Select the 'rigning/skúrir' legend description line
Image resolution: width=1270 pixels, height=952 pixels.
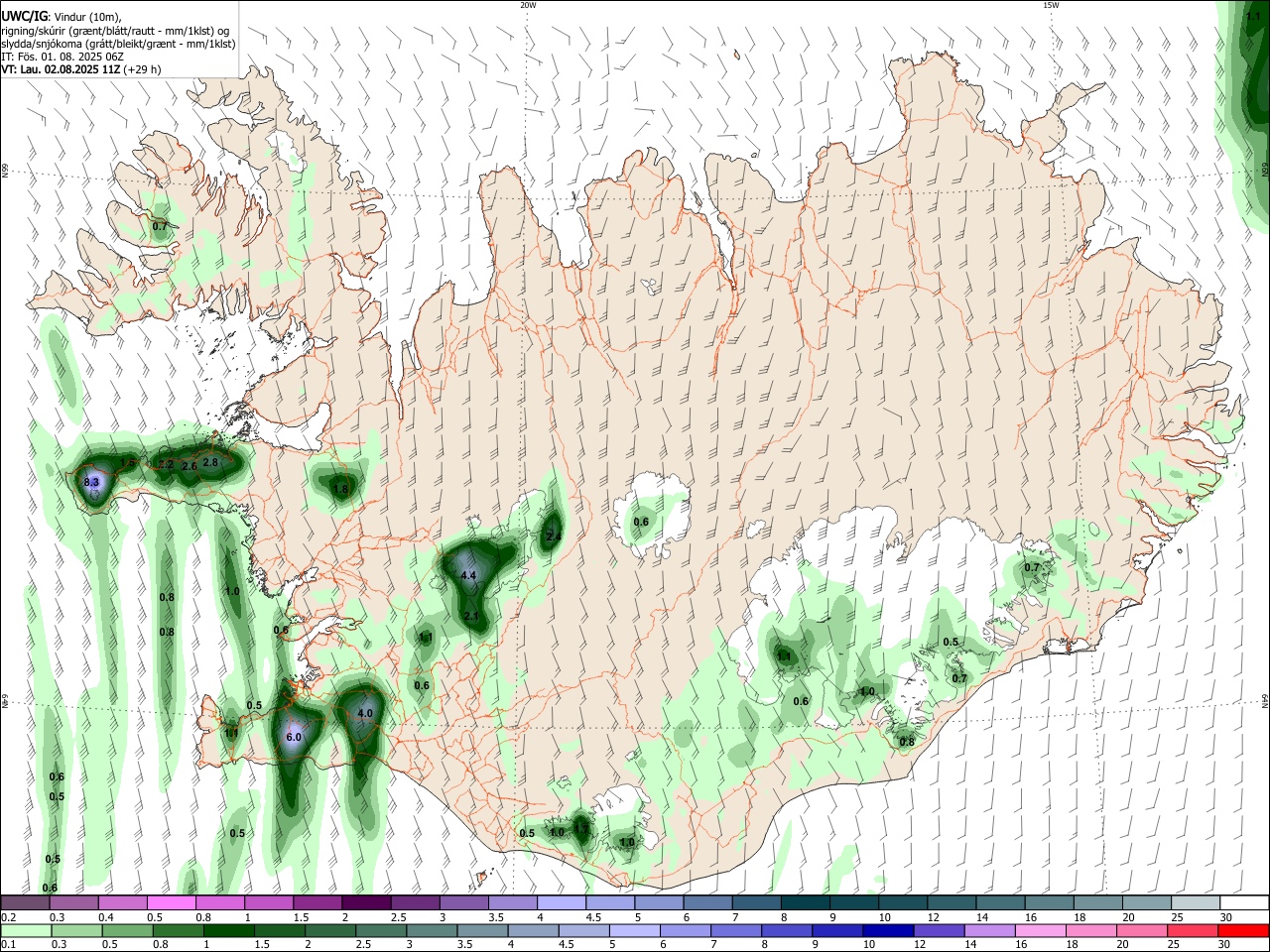[x=115, y=30]
